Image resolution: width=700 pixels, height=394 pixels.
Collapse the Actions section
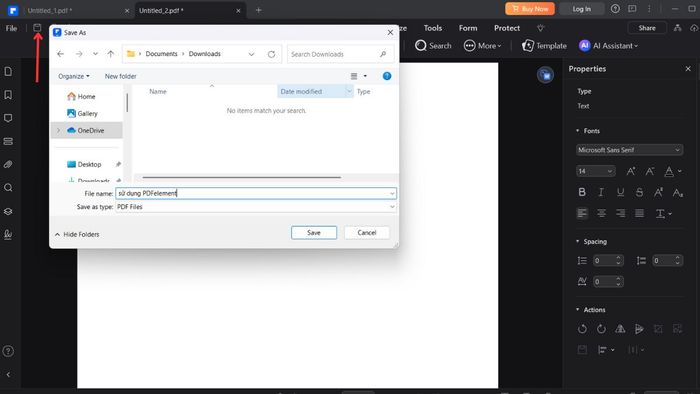click(x=577, y=310)
